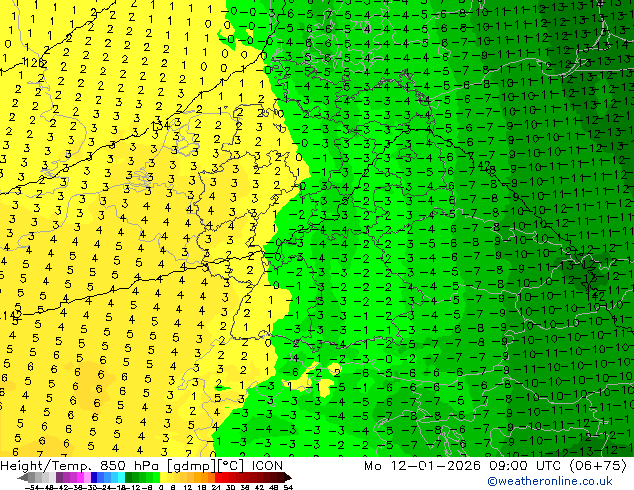Click the Mo 12-01-2026 09:00 UTC timestamp
This screenshot has height=490, width=634.
(x=464, y=466)
